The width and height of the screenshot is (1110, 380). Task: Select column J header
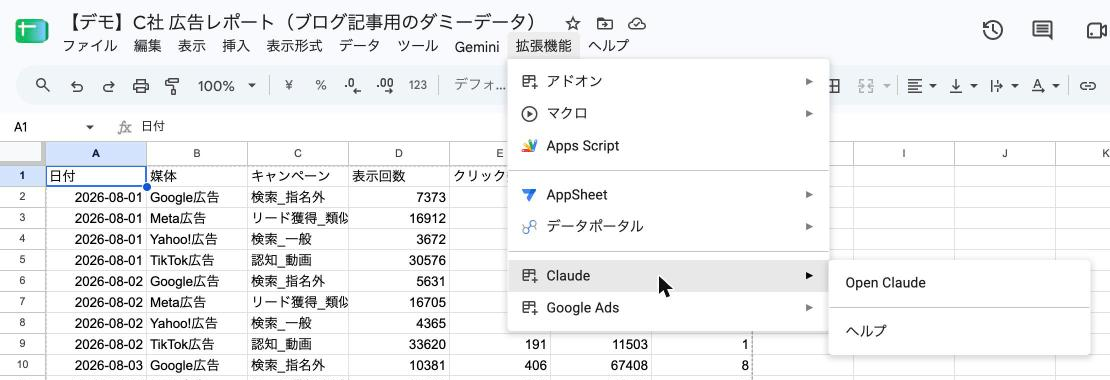click(1005, 153)
